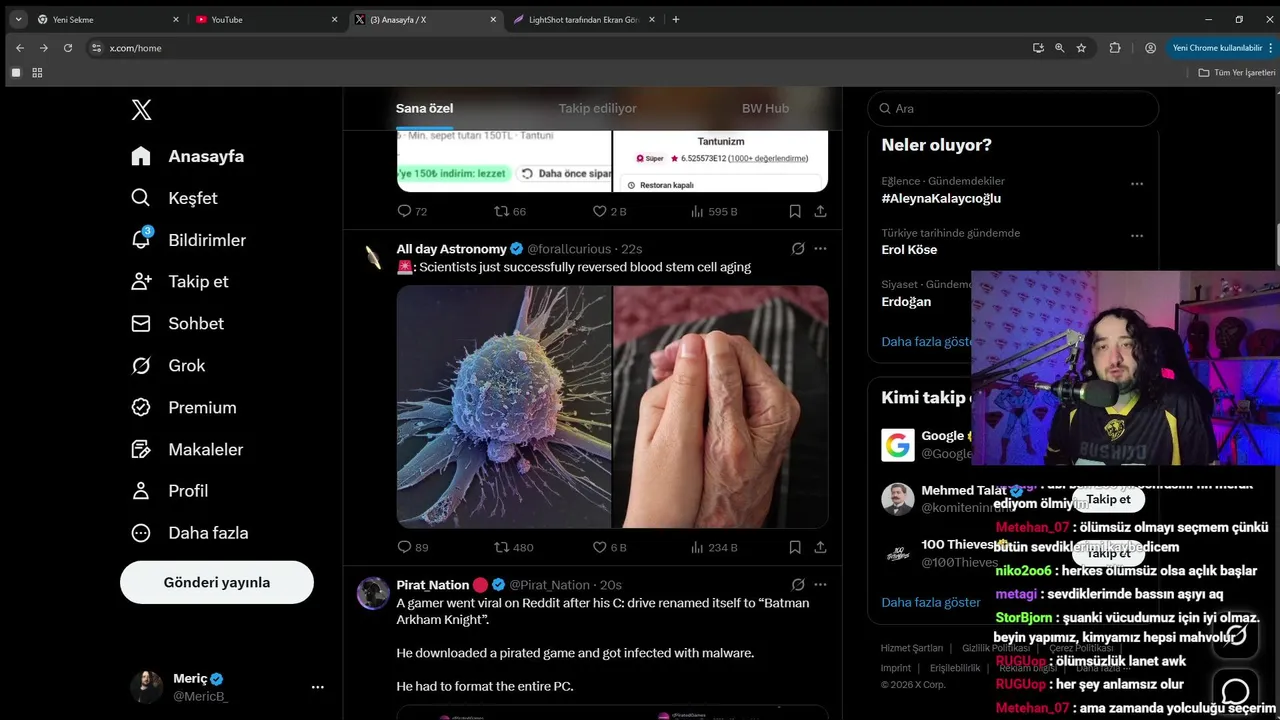This screenshot has width=1280, height=720.
Task: Open Pirat_Nation profile avatar
Action: (373, 593)
